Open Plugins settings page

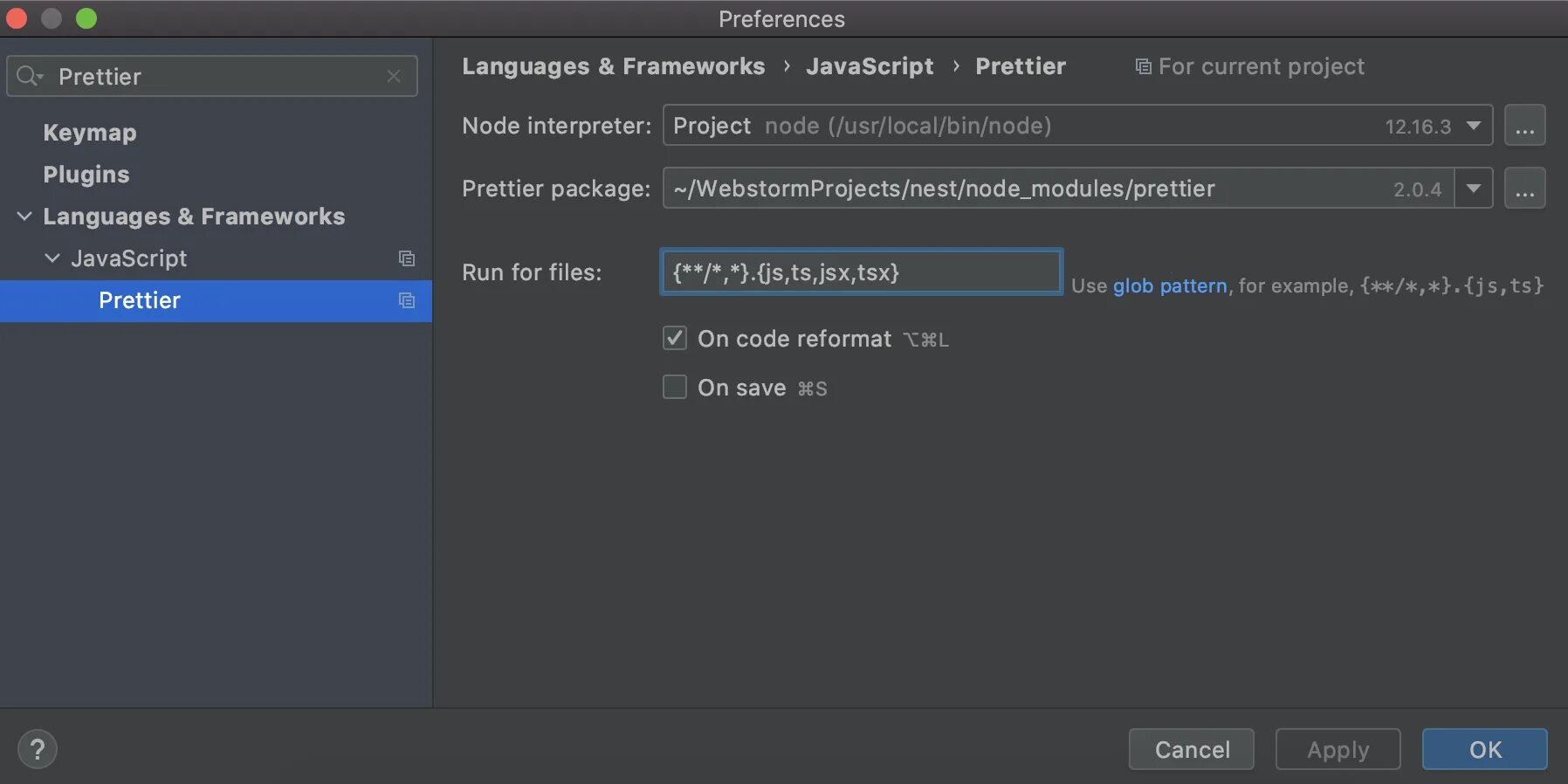(x=86, y=175)
